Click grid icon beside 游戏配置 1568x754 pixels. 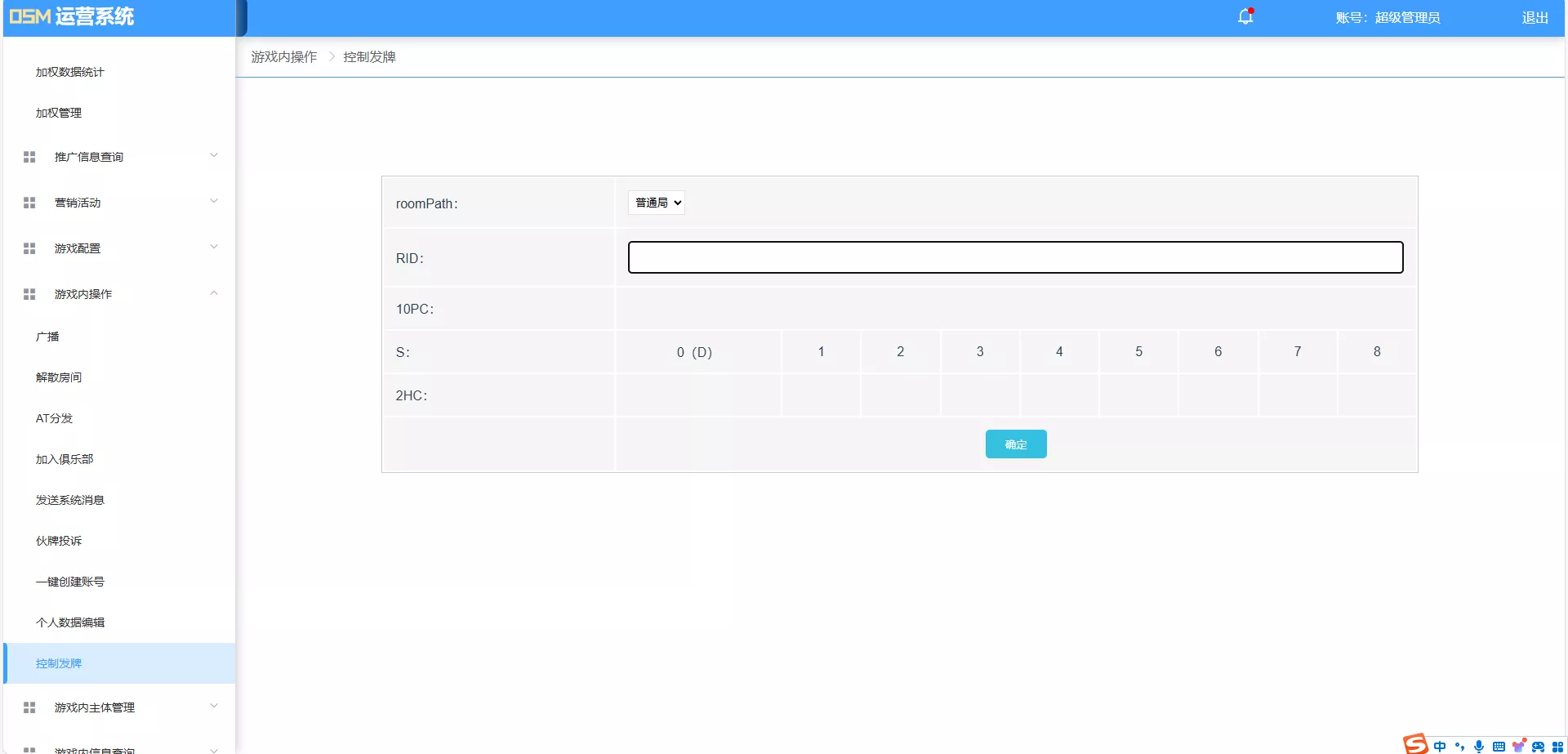tap(29, 248)
